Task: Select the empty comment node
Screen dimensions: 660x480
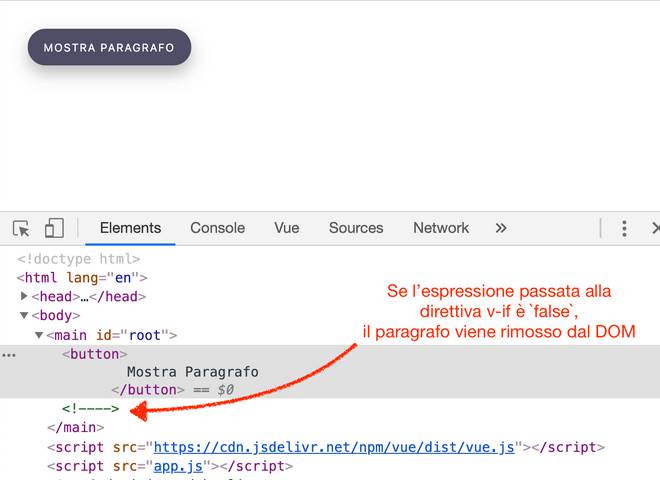Action: coord(90,409)
